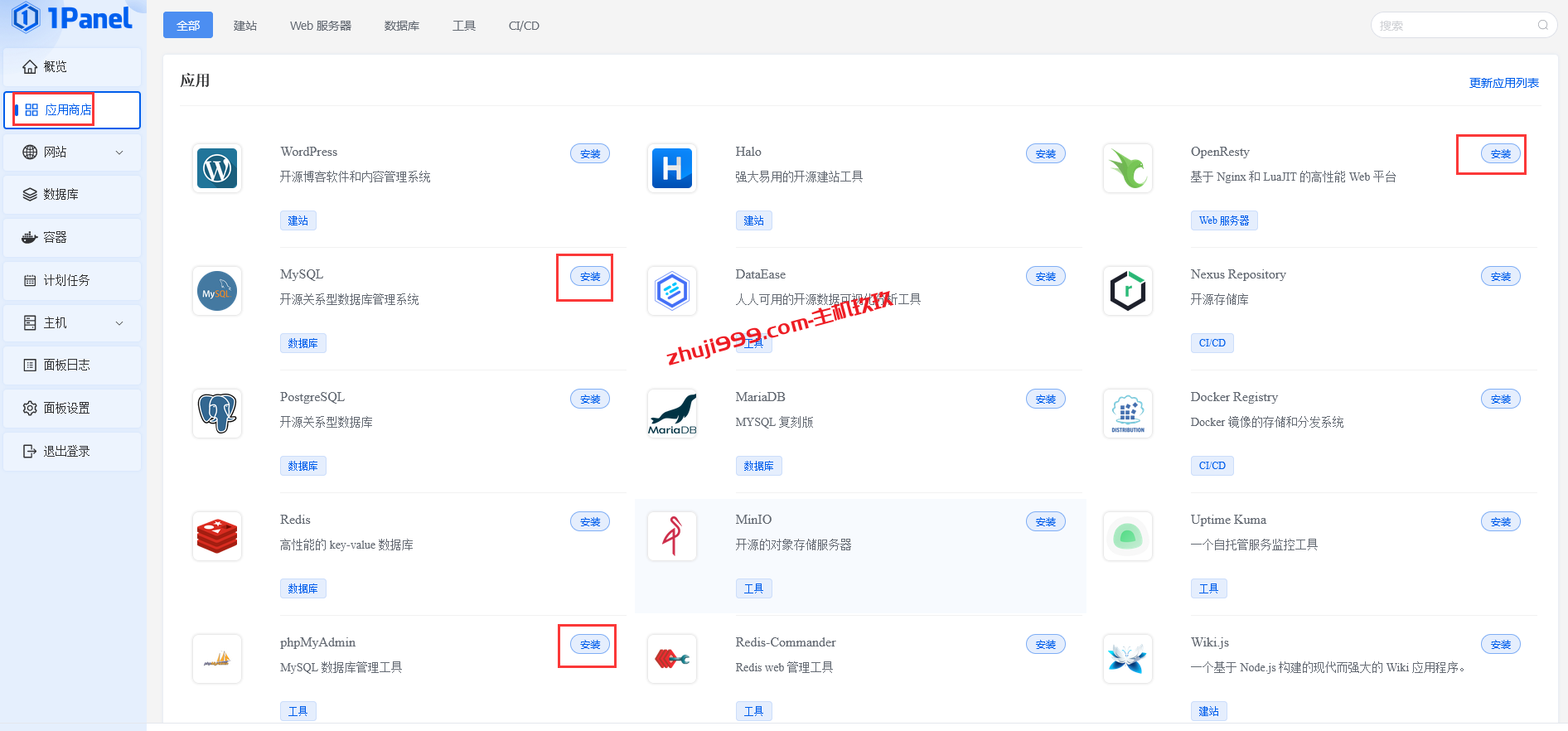Viewport: 1568px width, 731px height.
Task: Open the DataEase app icon
Action: click(672, 291)
